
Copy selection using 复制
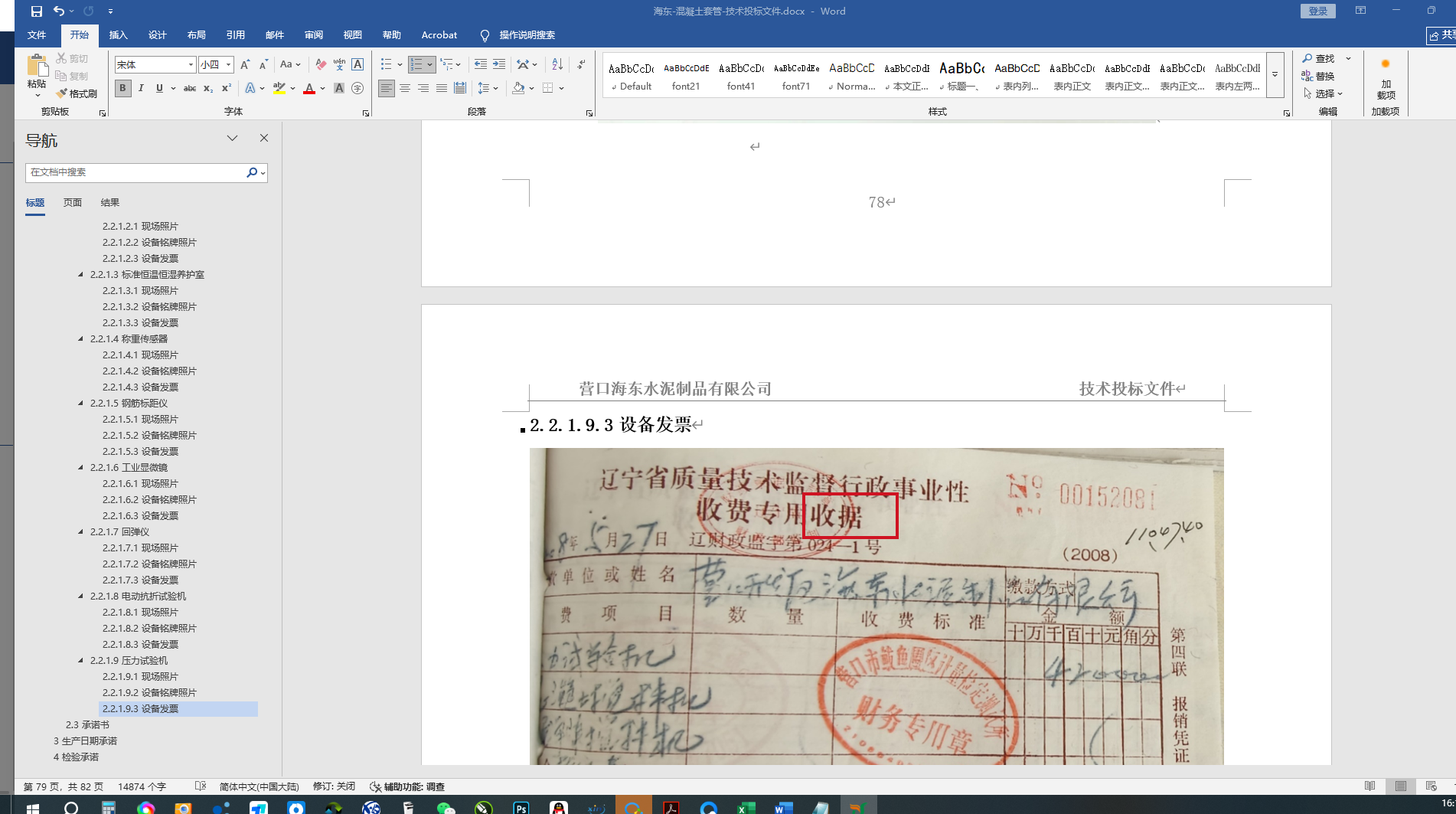point(73,76)
